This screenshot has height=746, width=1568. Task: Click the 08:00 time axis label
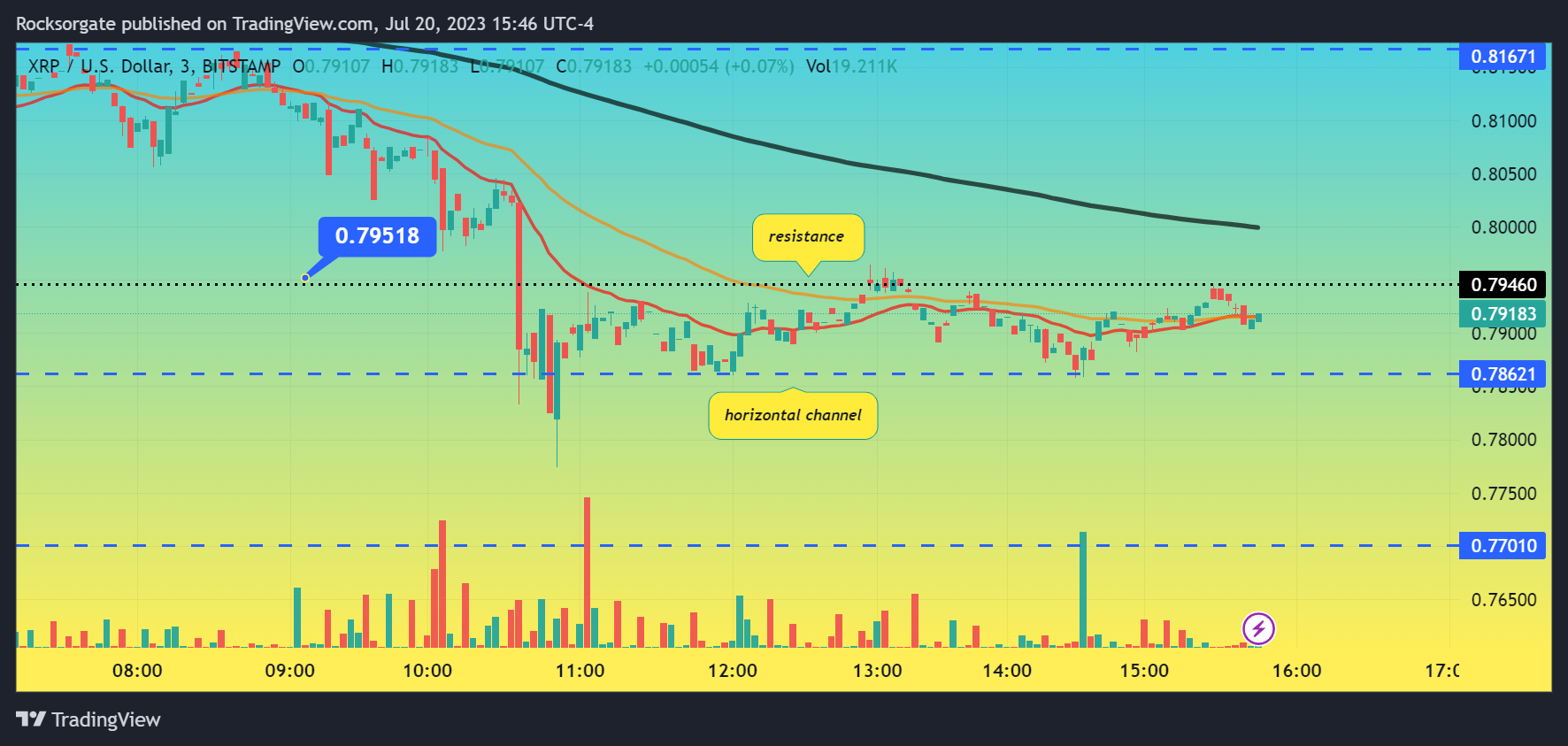(137, 671)
